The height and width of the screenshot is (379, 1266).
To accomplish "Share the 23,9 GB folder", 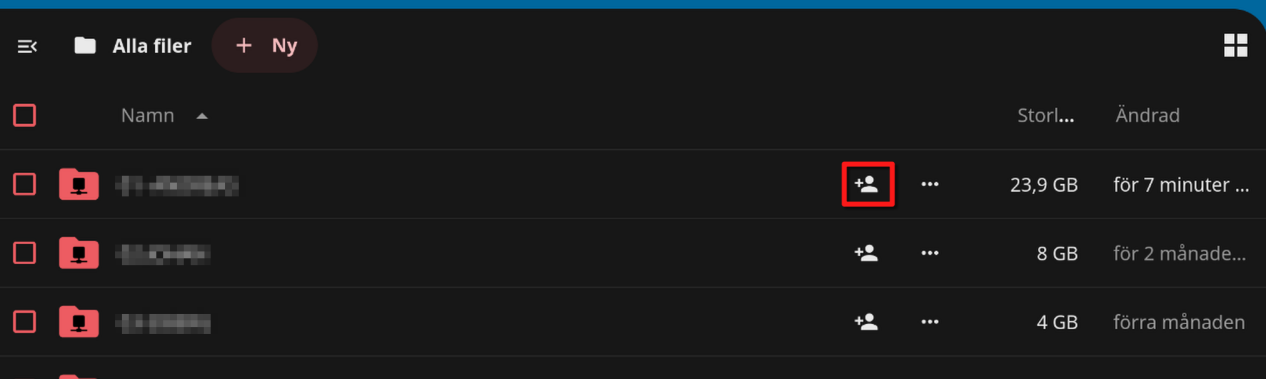I will tap(866, 184).
